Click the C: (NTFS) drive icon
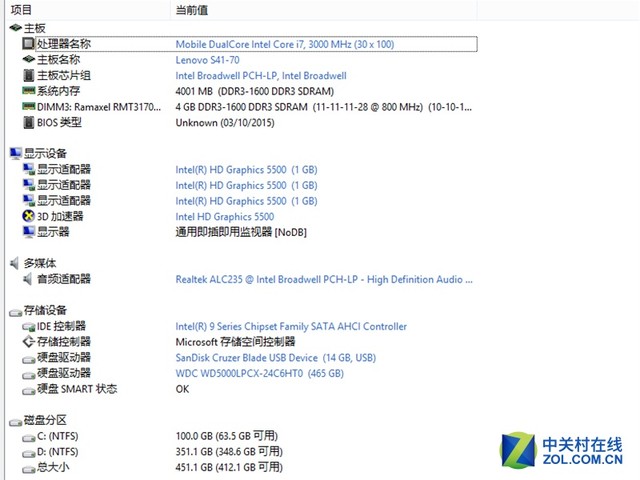Screen dimensions: 640x480 [x=29, y=438]
